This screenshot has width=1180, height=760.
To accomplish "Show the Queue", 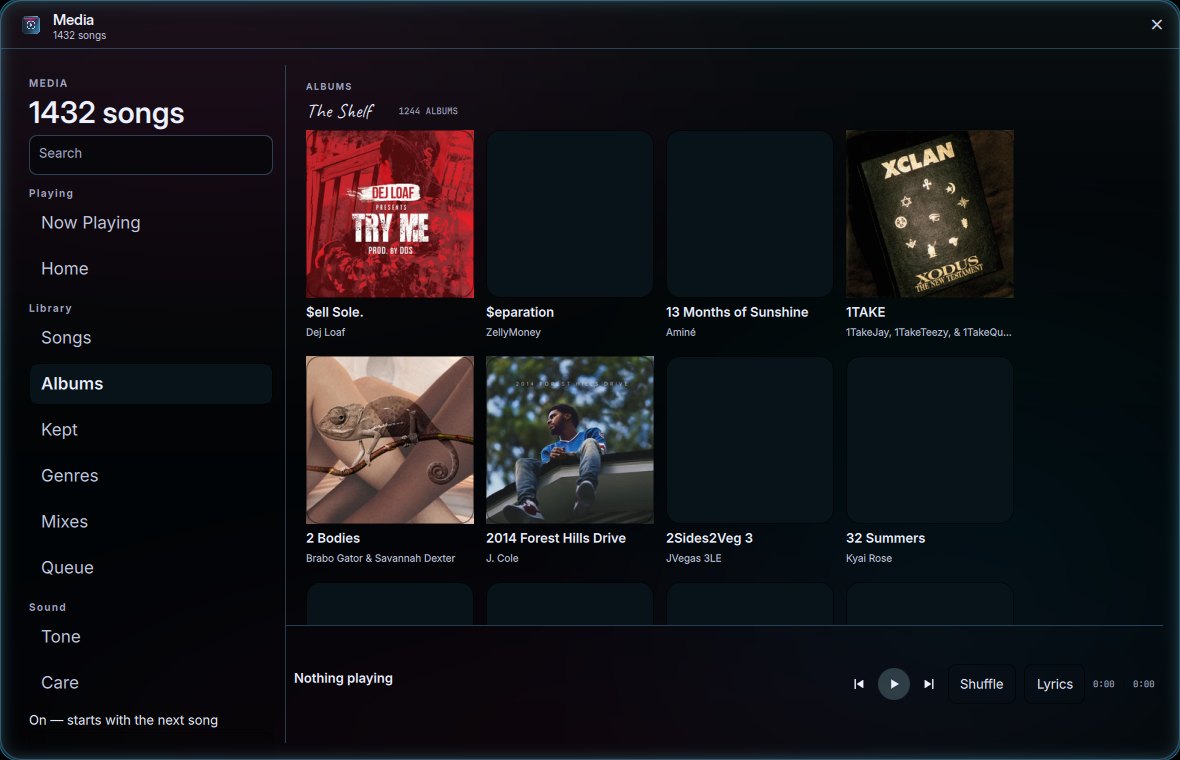I will click(151, 567).
